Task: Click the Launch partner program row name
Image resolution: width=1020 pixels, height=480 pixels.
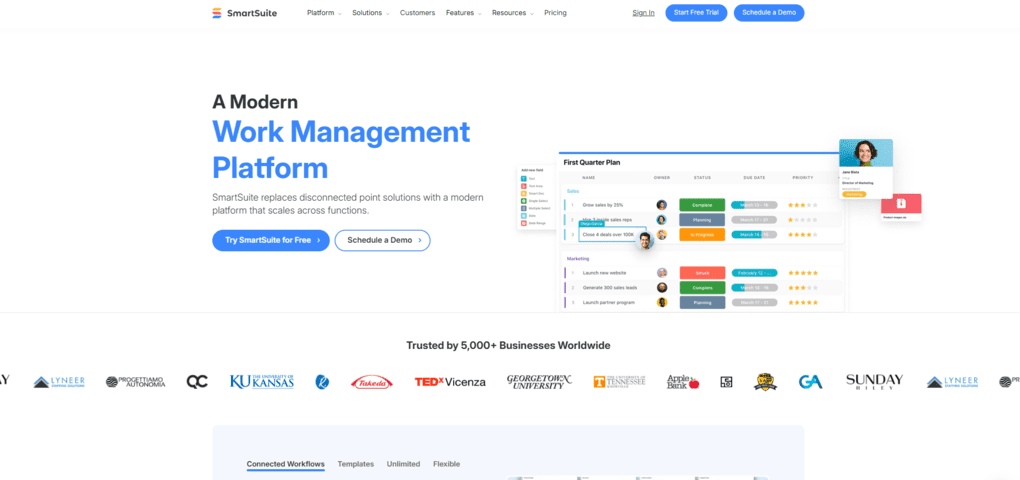Action: coord(608,302)
